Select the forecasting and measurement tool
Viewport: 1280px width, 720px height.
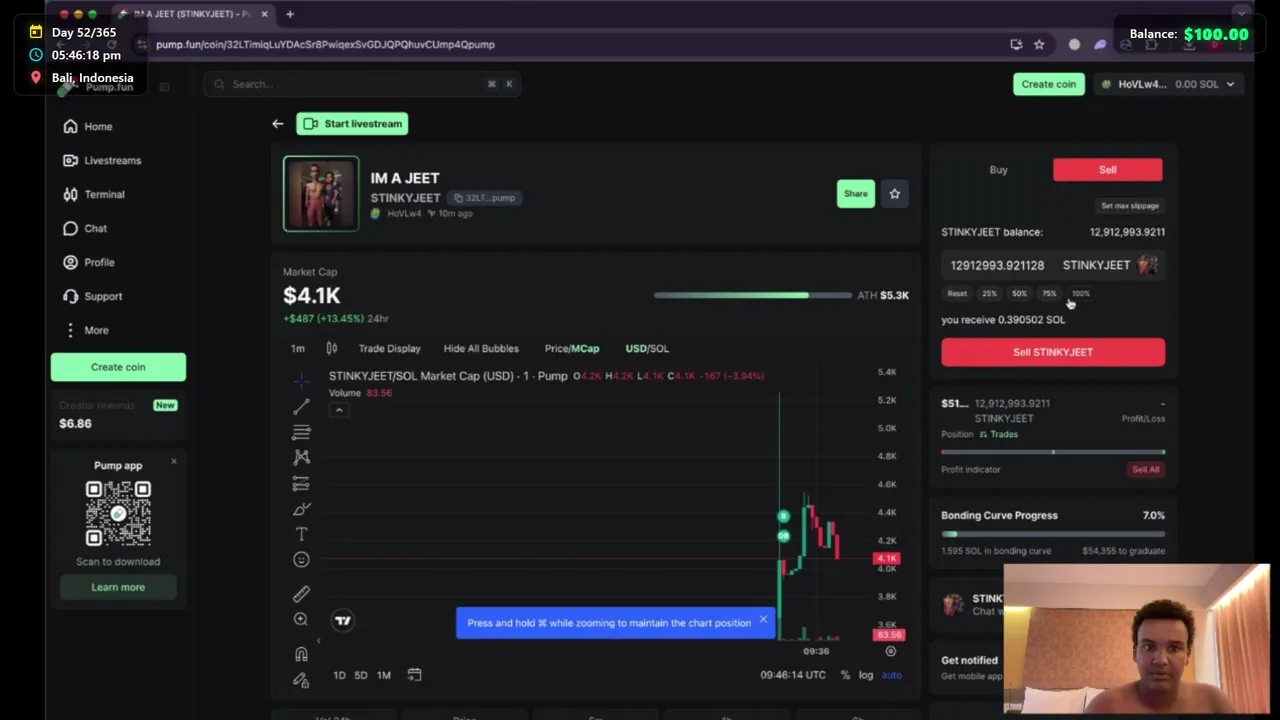tap(301, 483)
